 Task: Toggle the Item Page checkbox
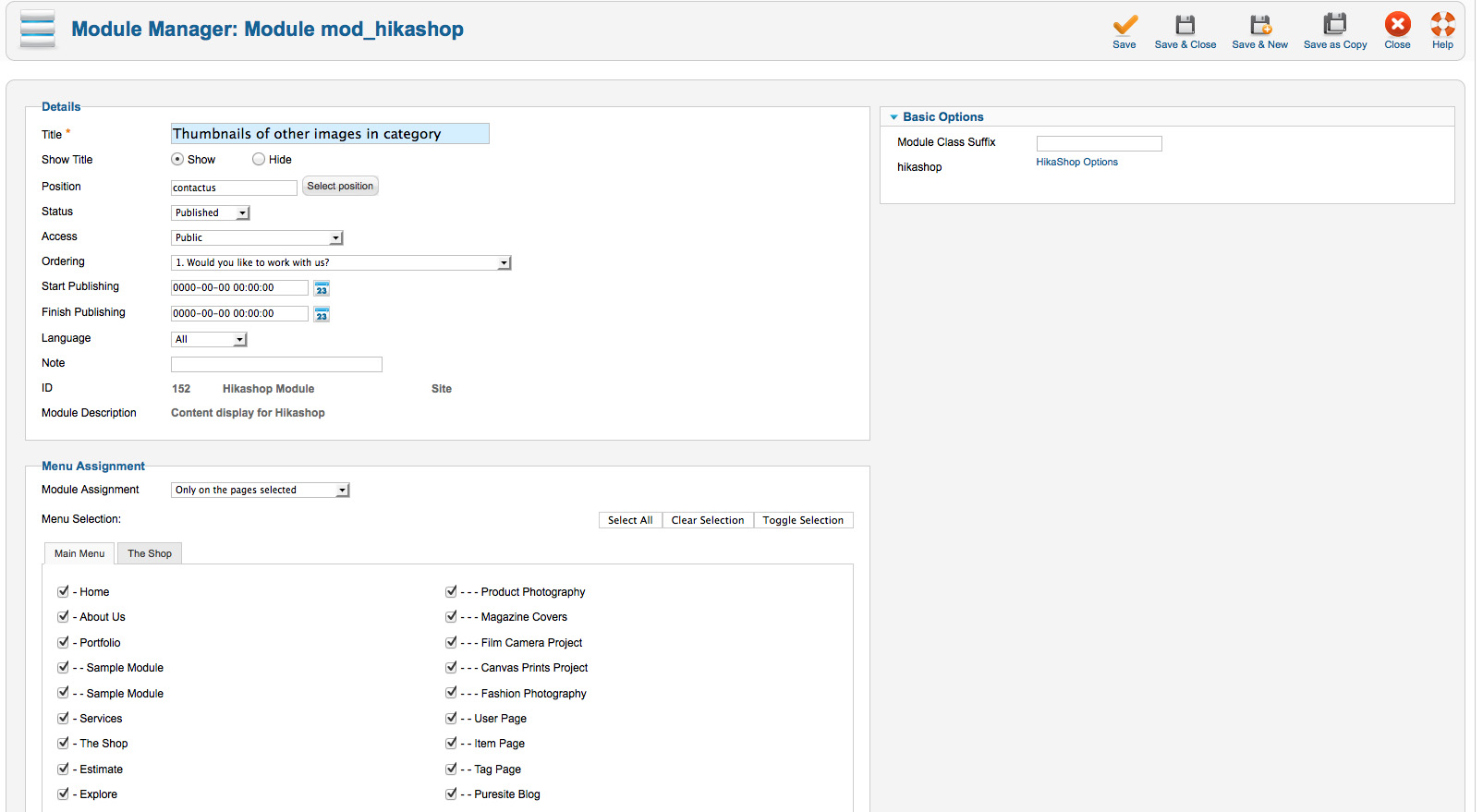pyautogui.click(x=452, y=743)
